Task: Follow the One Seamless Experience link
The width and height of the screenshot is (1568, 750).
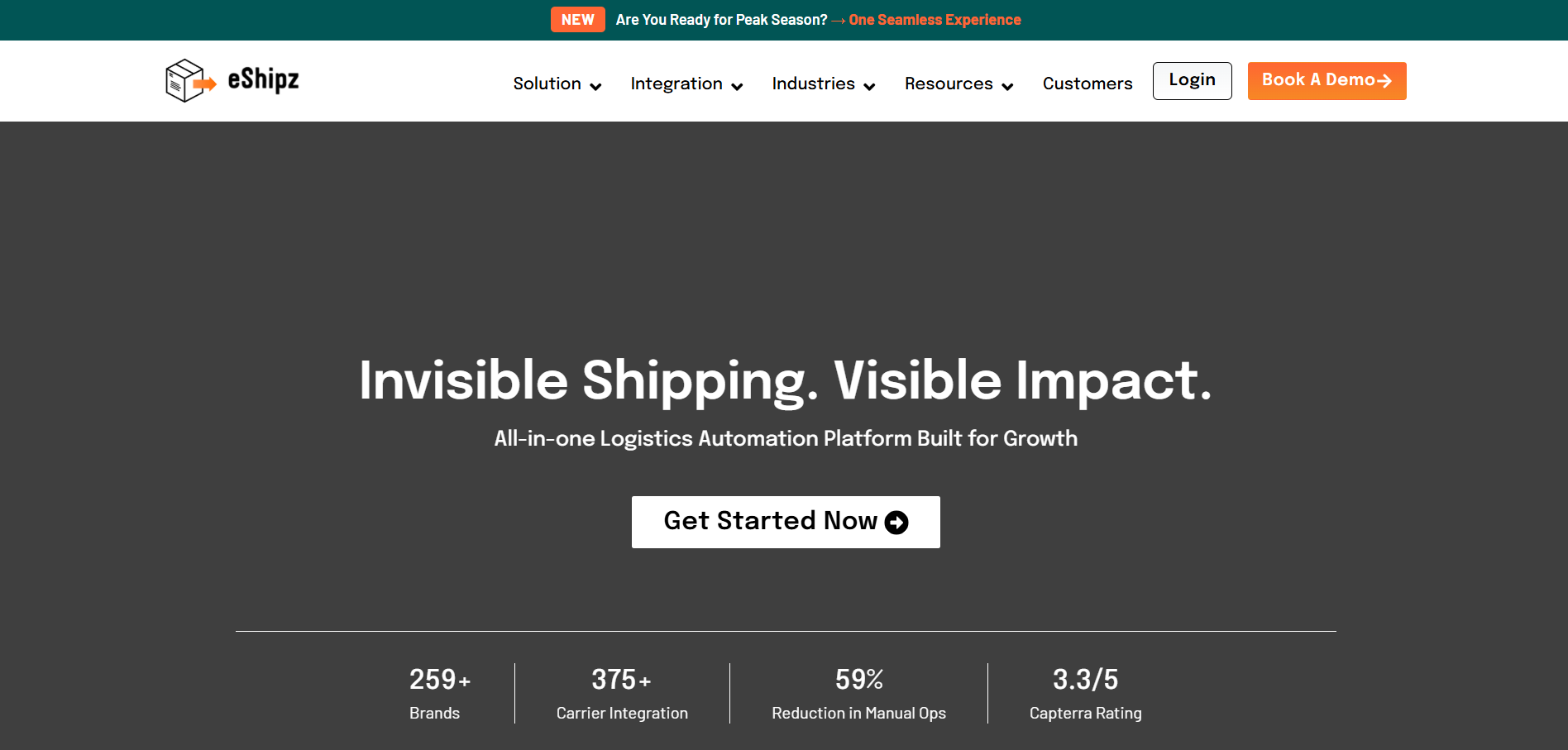Action: pos(935,20)
